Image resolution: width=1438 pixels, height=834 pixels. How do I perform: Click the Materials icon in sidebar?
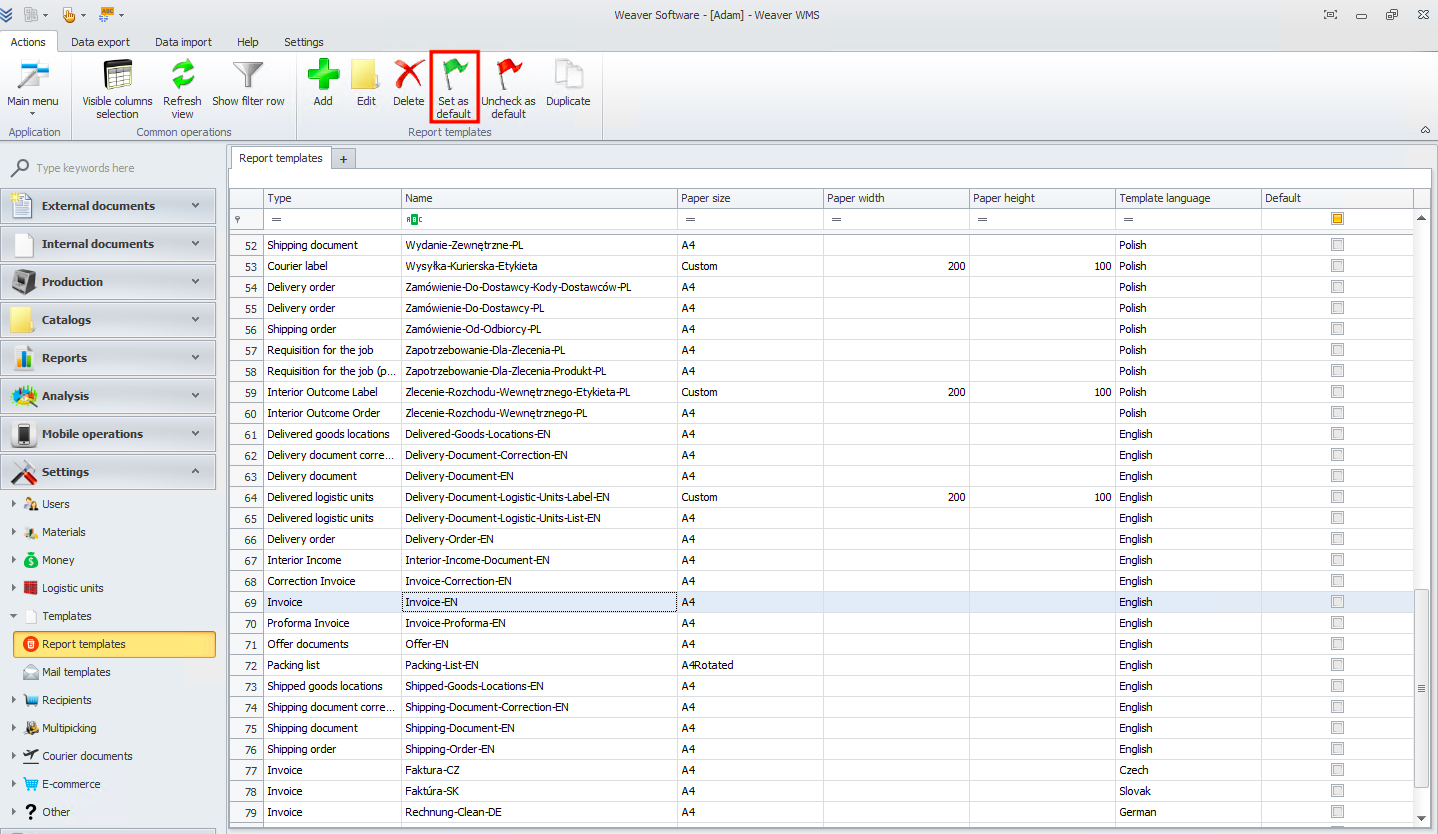(31, 532)
